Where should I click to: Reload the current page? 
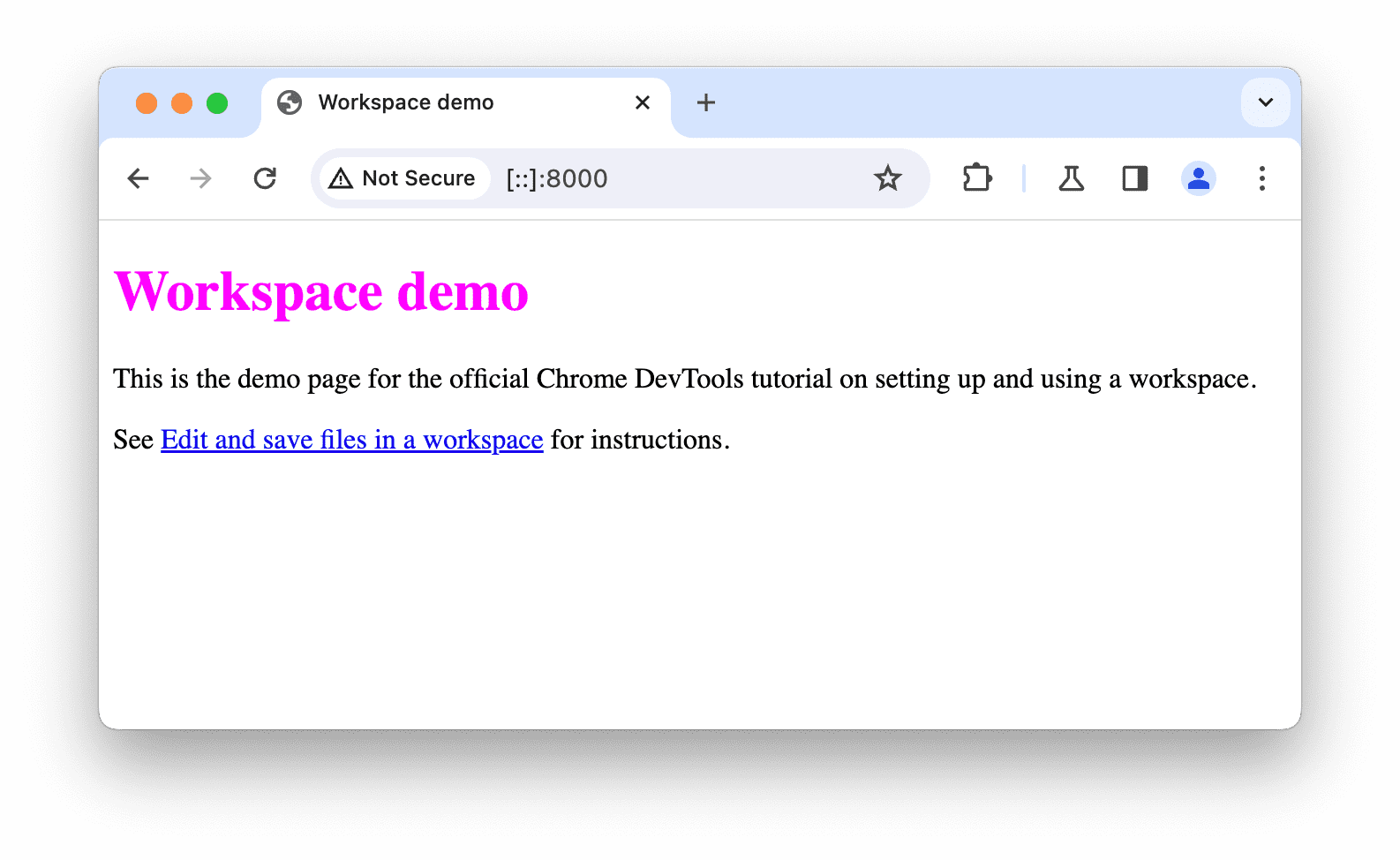coord(265,178)
